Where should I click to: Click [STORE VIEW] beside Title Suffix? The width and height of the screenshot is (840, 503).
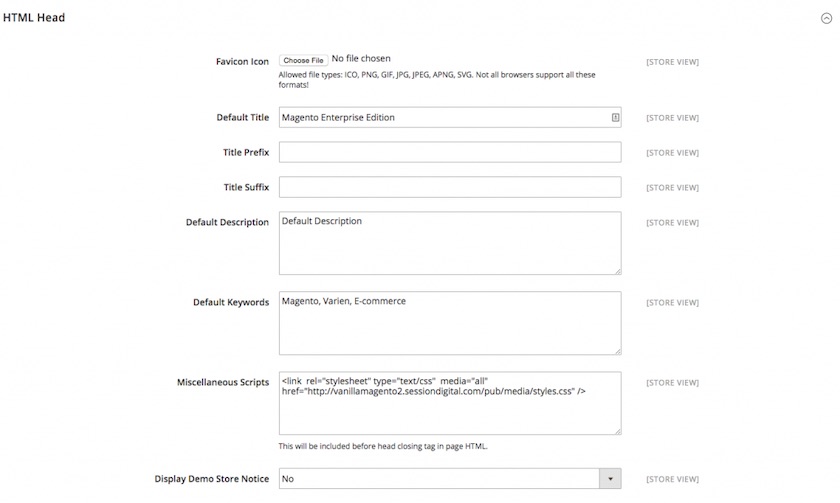pyautogui.click(x=672, y=187)
